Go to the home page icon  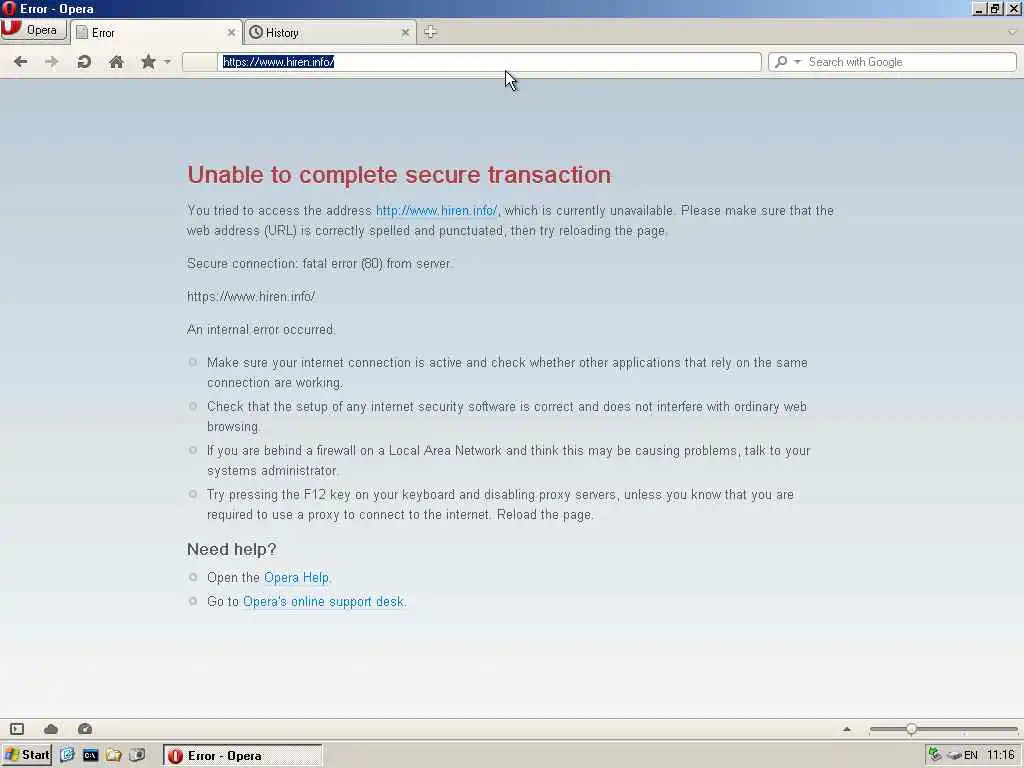[x=116, y=62]
